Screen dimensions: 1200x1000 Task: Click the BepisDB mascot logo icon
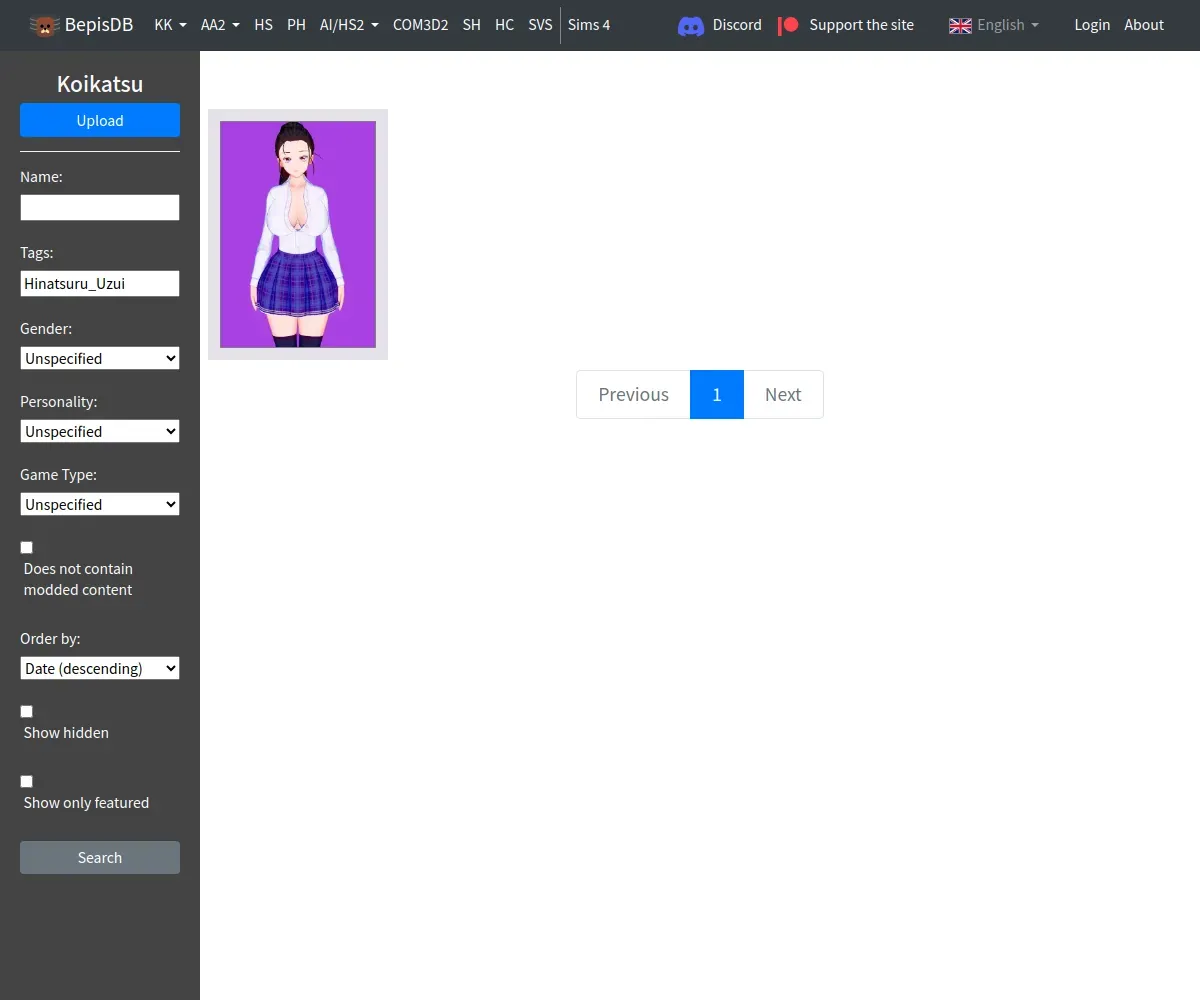(x=44, y=25)
